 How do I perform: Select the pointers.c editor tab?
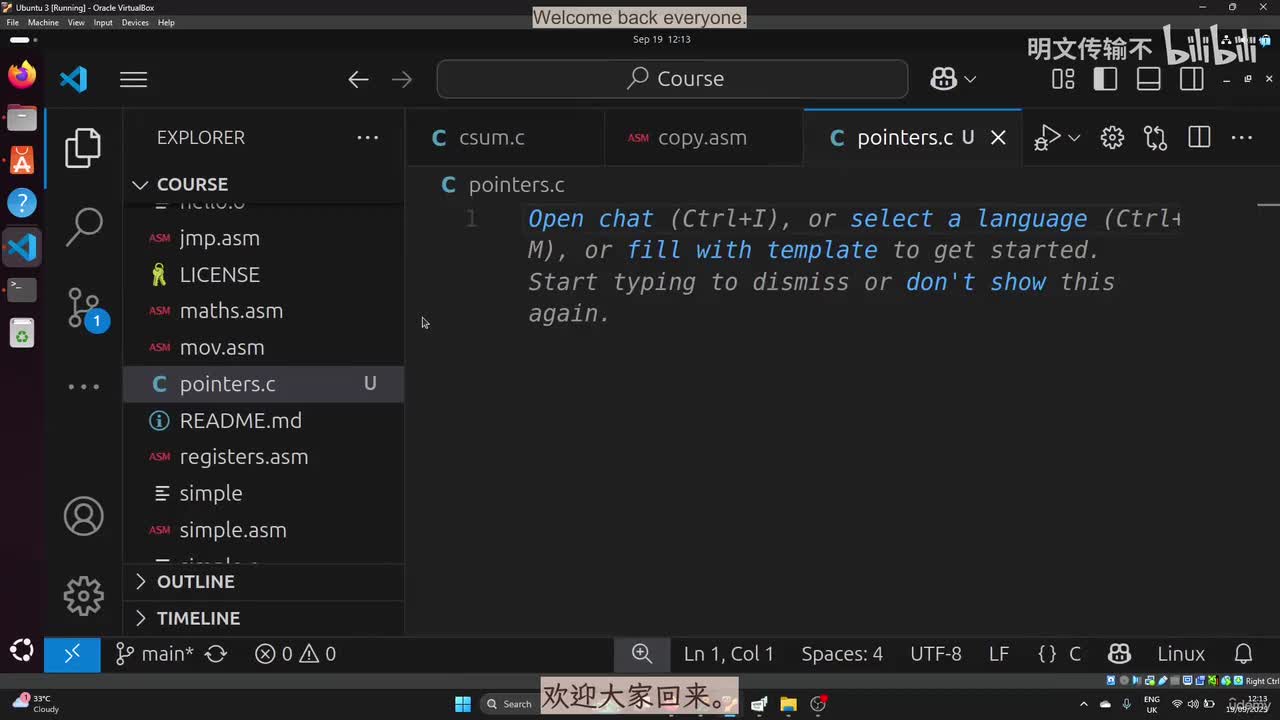tap(913, 138)
